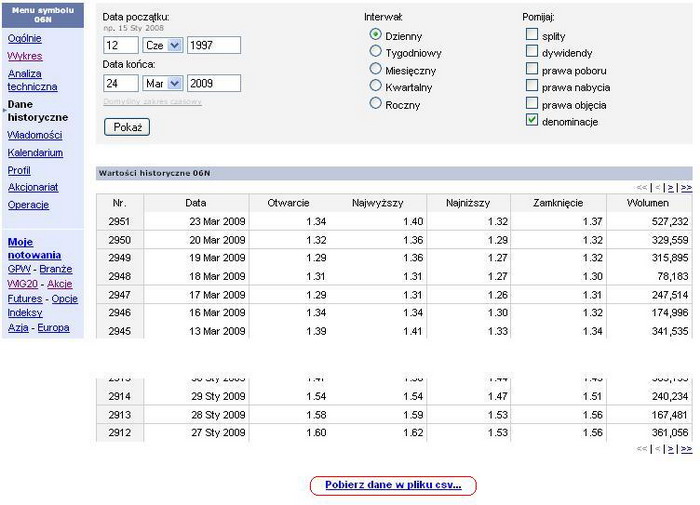Click the end date day input field
The image size is (700, 505).
120,84
